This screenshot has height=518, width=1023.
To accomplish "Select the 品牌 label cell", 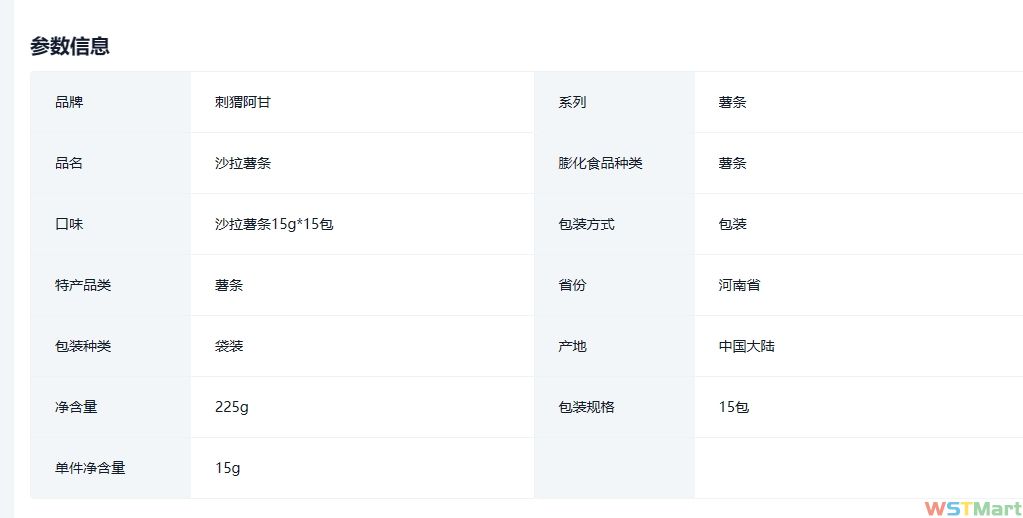I will pyautogui.click(x=69, y=102).
